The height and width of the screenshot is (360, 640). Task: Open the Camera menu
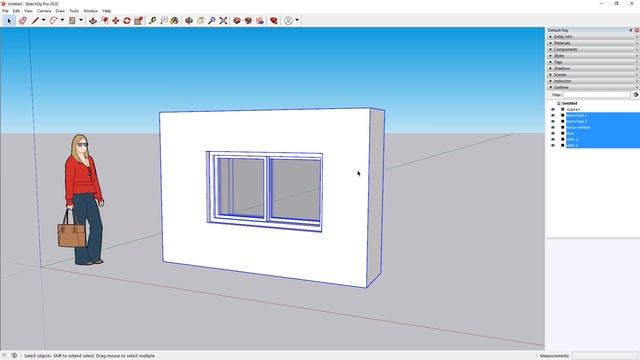(44, 11)
